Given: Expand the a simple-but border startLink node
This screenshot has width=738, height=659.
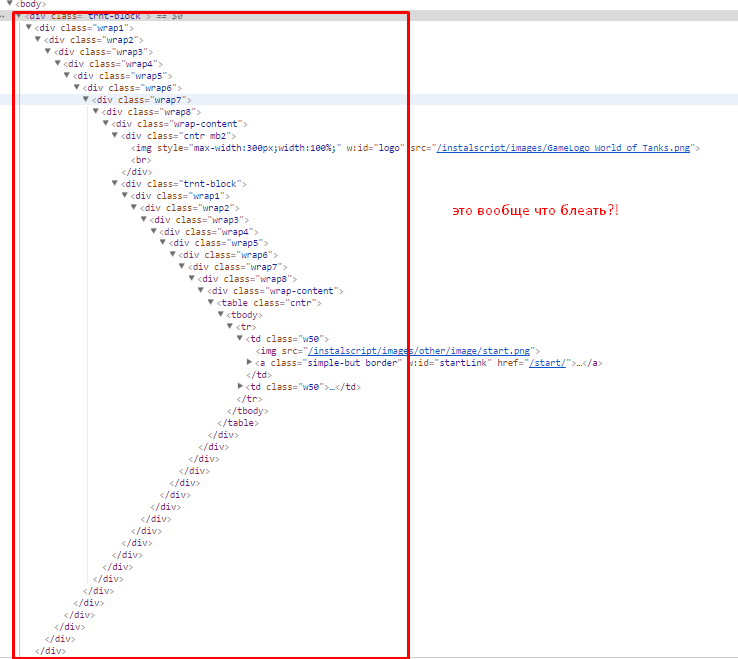Looking at the screenshot, I should (x=249, y=362).
